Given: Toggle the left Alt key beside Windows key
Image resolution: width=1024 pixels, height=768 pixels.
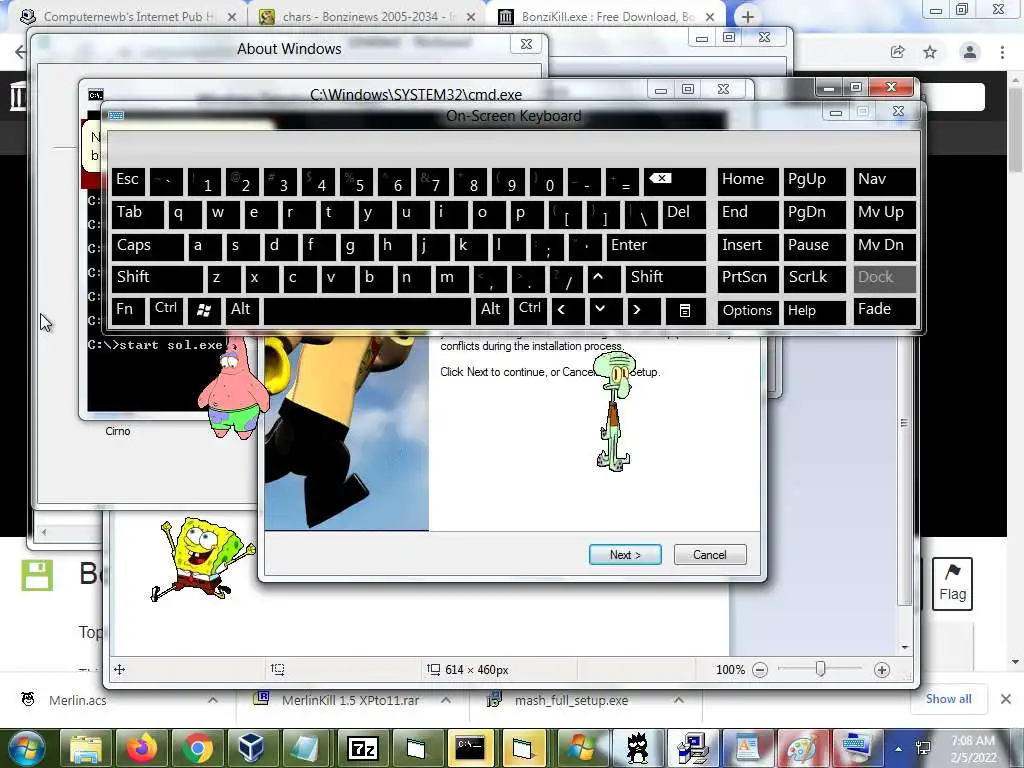Looking at the screenshot, I should click(242, 311).
